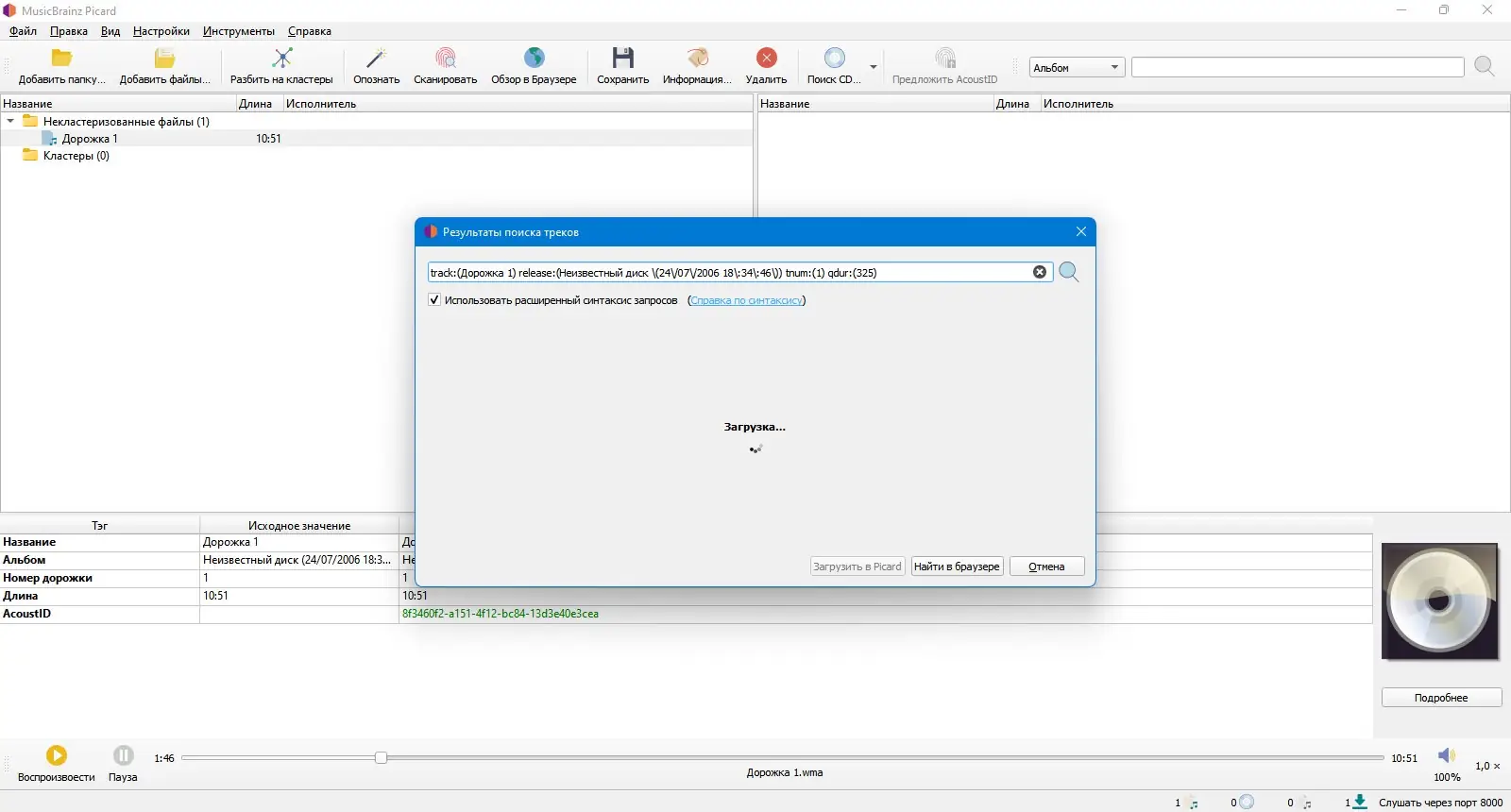Click the magnifier icon beside the toolbar search box
The width and height of the screenshot is (1511, 812).
point(1485,66)
